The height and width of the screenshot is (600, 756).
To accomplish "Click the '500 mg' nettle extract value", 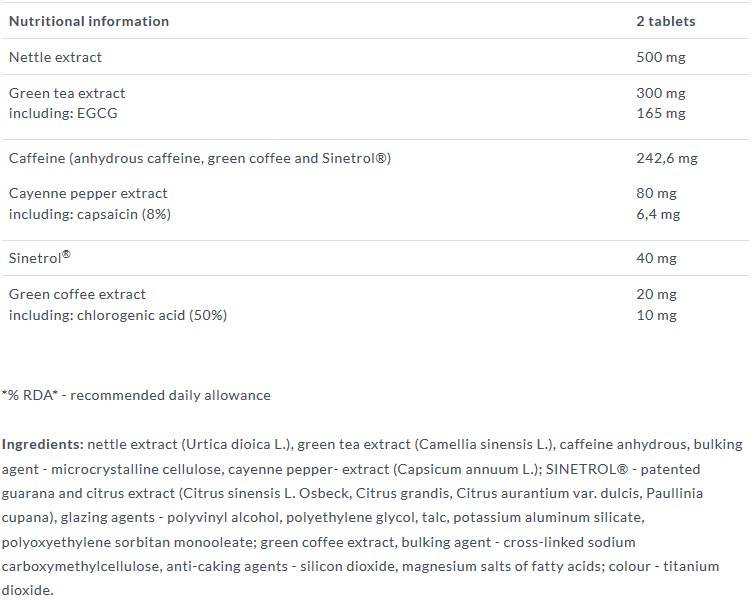I will coord(661,57).
